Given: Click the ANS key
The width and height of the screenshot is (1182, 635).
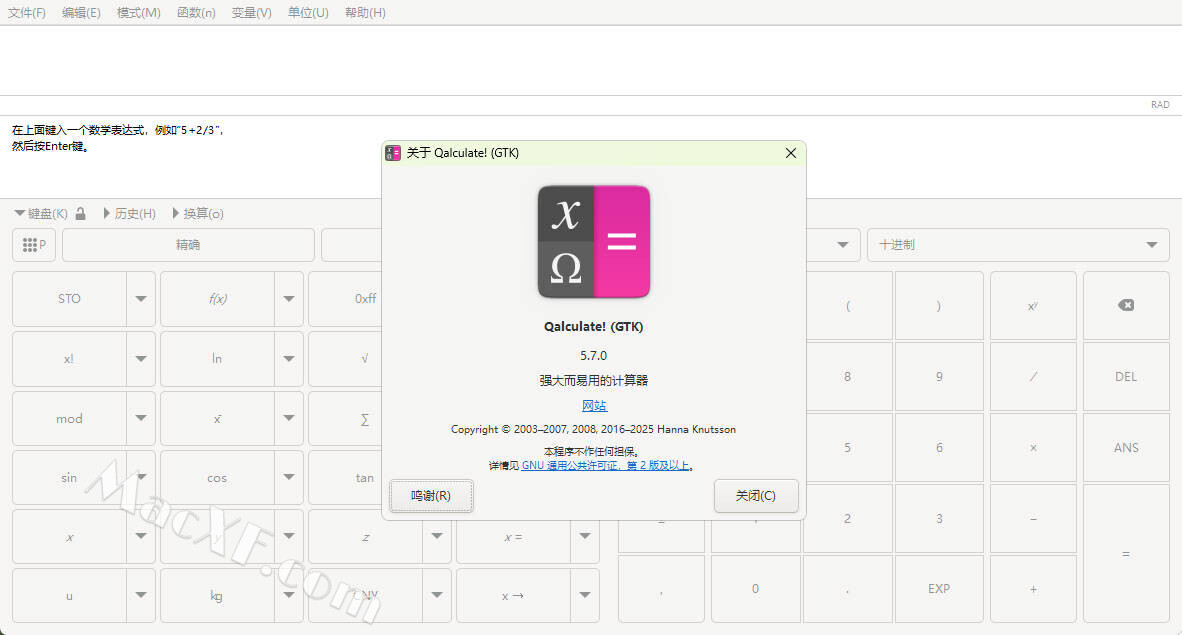Looking at the screenshot, I should pyautogui.click(x=1125, y=447).
